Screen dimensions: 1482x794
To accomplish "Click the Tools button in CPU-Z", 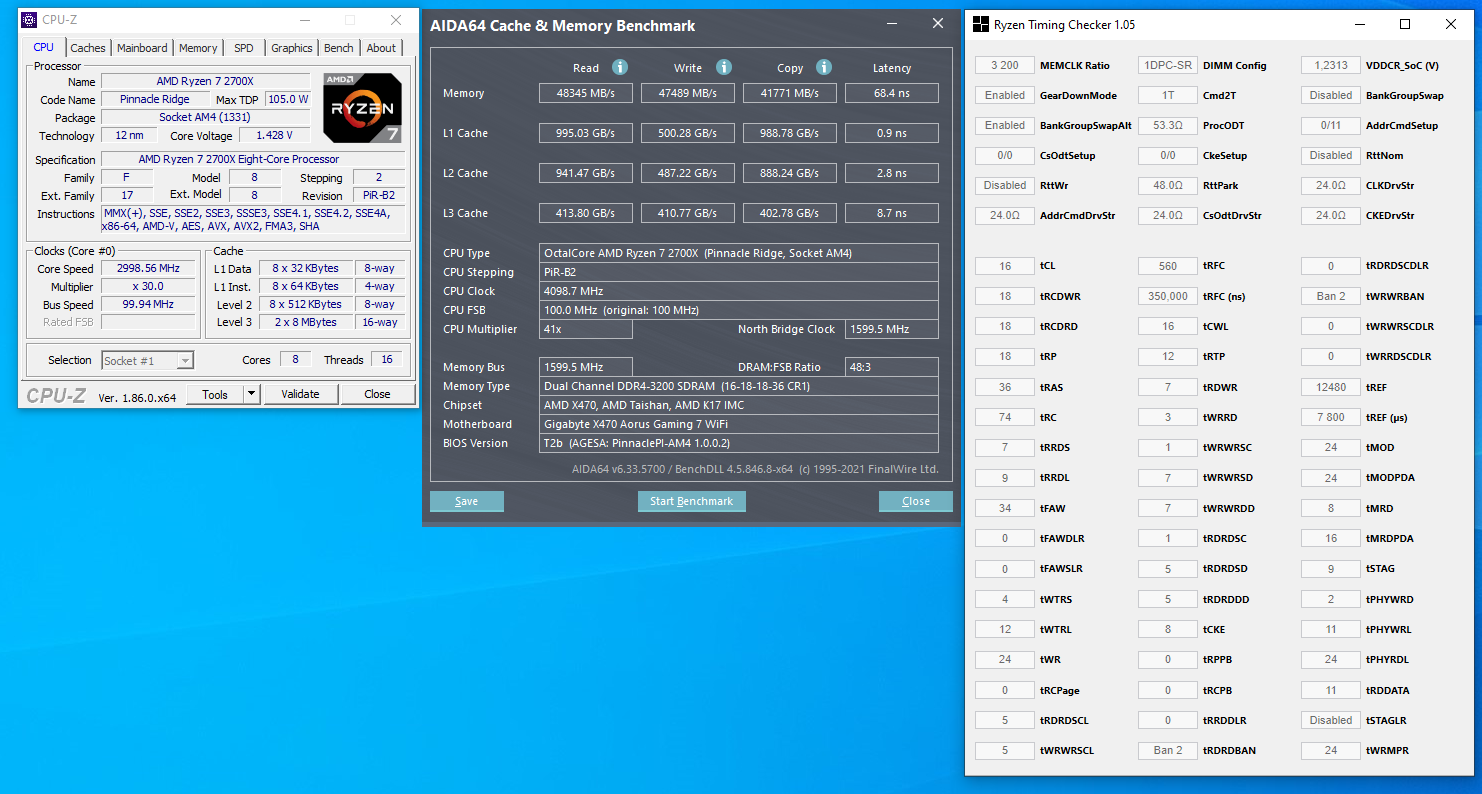I will click(x=215, y=394).
